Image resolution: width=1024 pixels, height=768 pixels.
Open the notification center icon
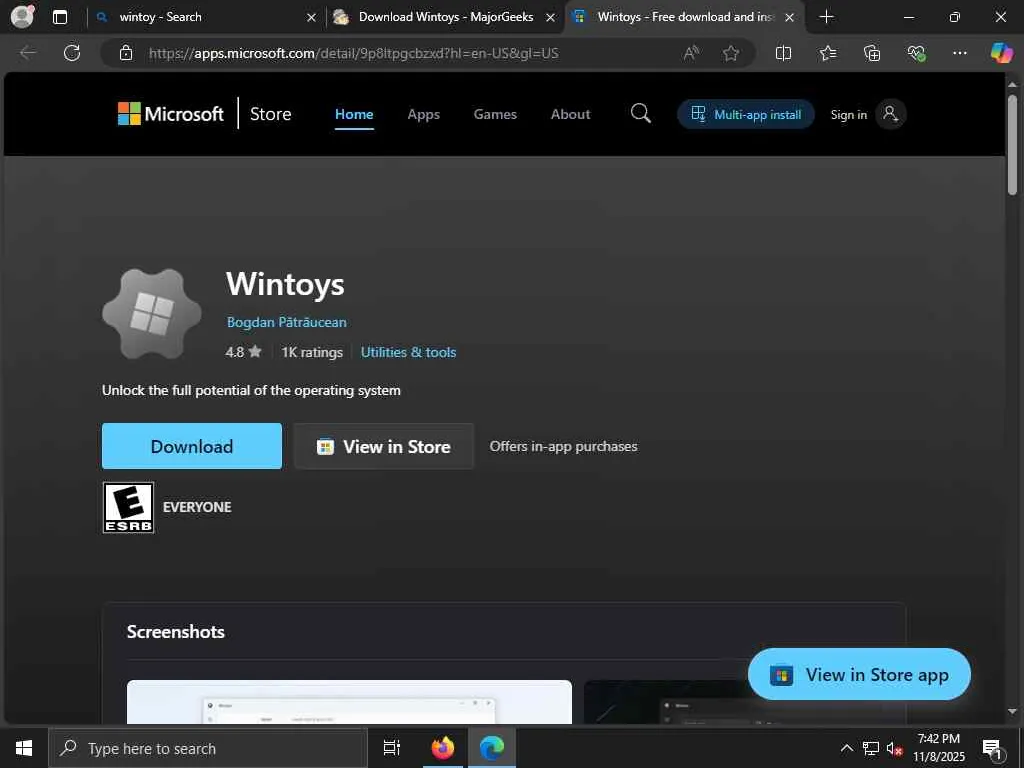(x=993, y=748)
